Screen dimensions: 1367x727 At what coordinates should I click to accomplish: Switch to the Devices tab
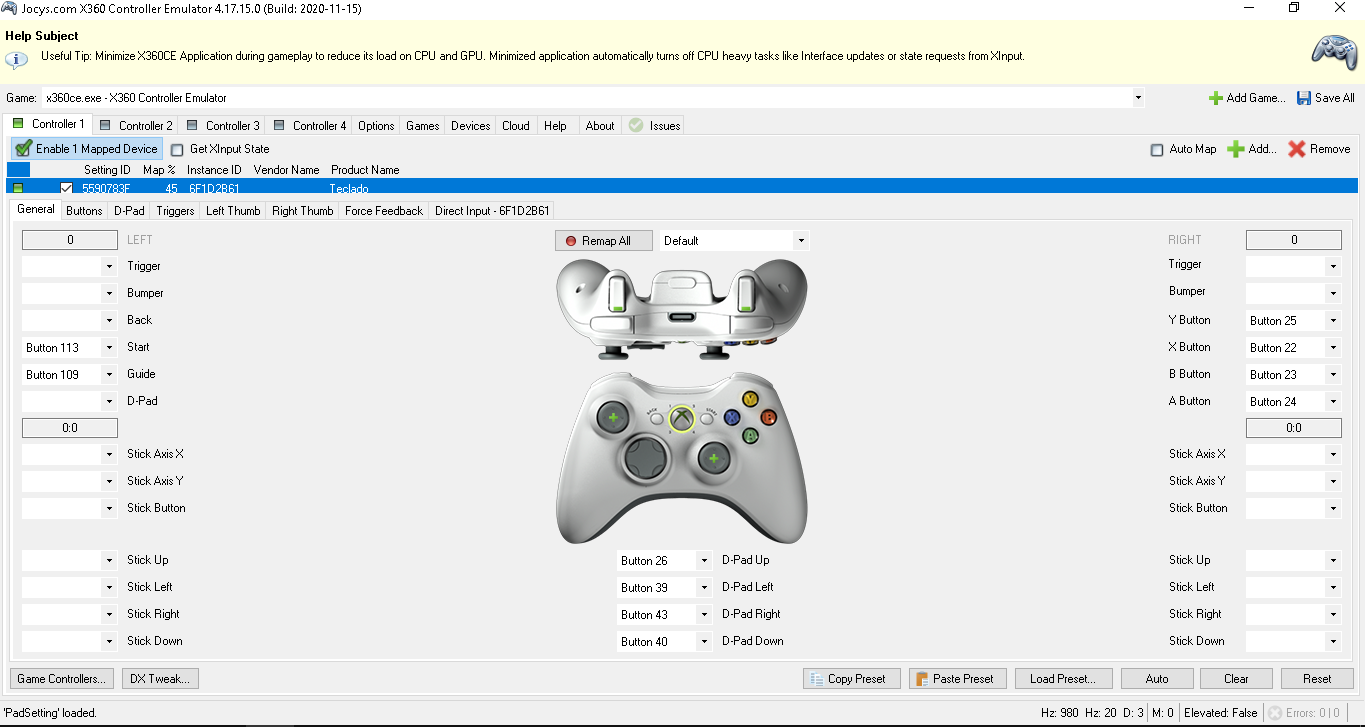(471, 126)
